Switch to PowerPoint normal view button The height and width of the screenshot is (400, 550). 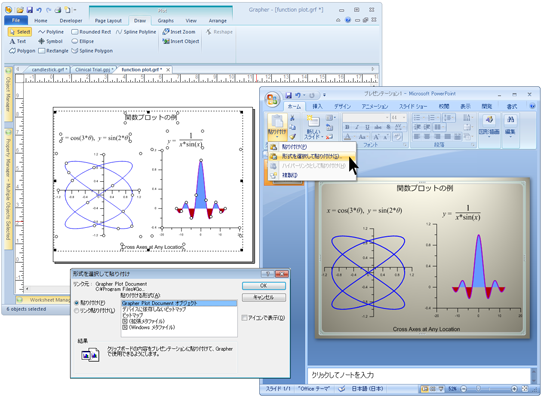click(x=425, y=389)
